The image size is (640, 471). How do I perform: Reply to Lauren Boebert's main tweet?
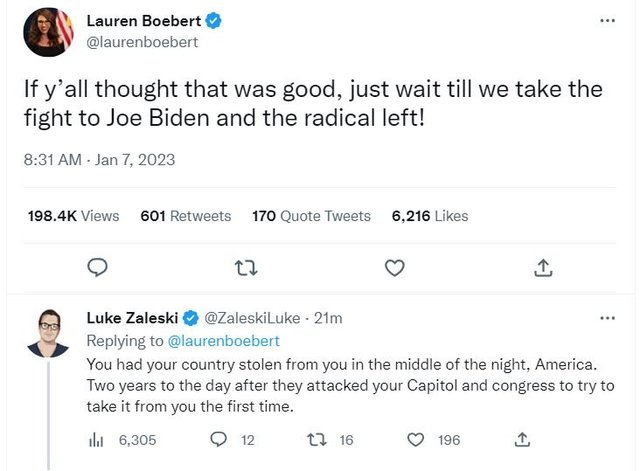(98, 268)
